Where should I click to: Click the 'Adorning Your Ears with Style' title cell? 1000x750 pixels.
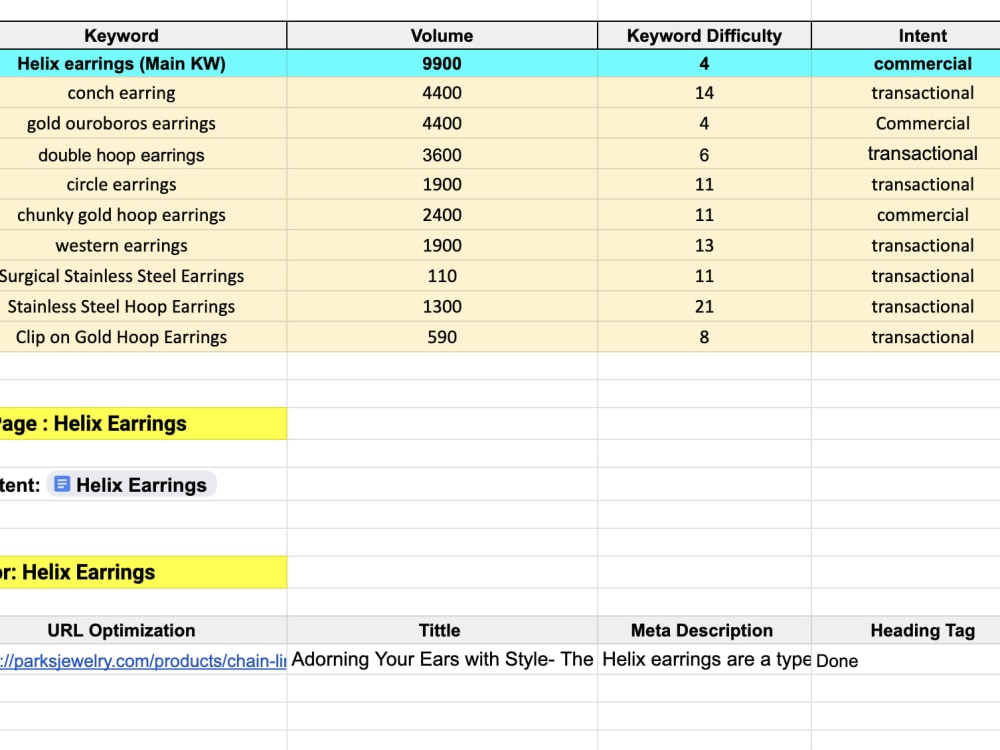pos(442,659)
